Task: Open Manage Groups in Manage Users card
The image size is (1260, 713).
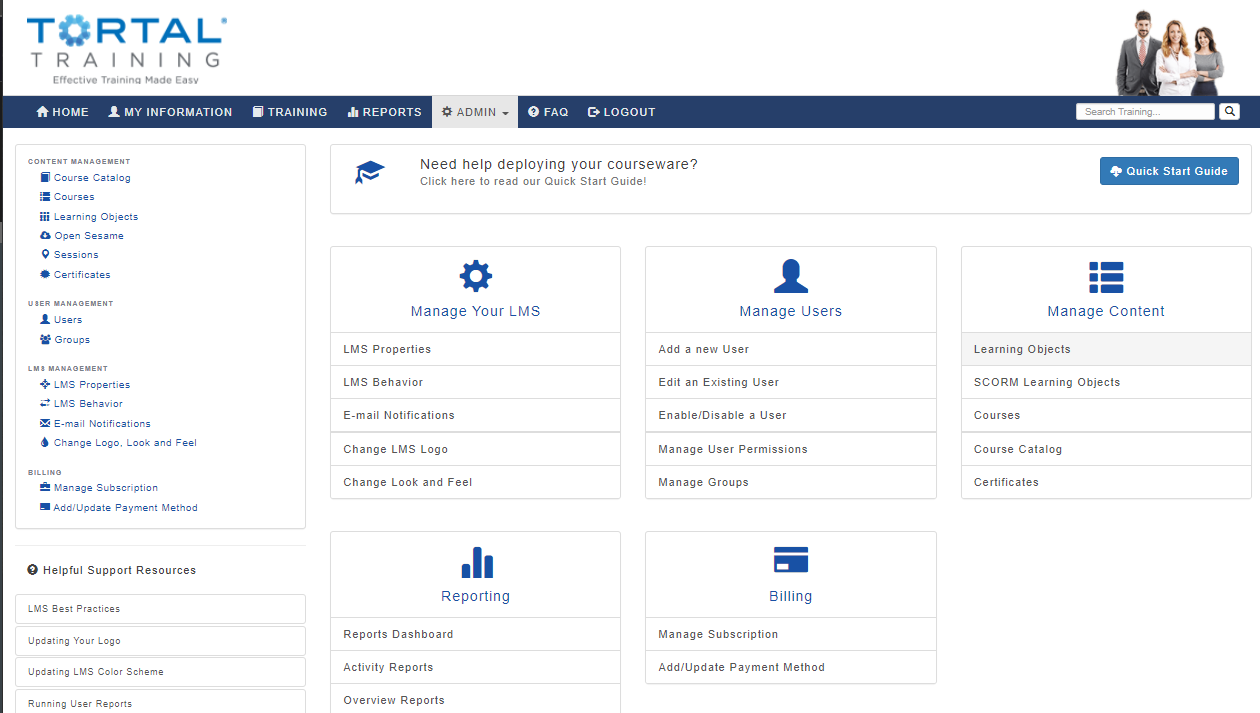Action: click(x=791, y=482)
